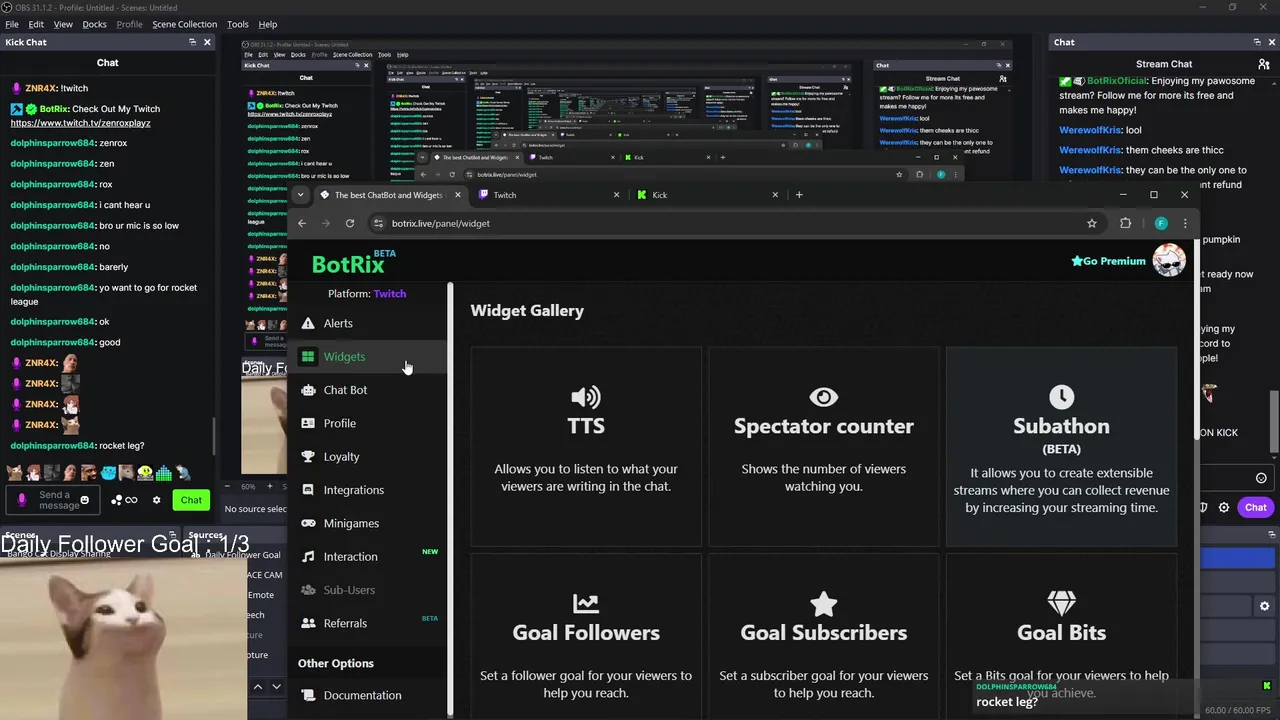The width and height of the screenshot is (1280, 720).
Task: Open the Docks menu in OBS
Action: click(x=94, y=24)
